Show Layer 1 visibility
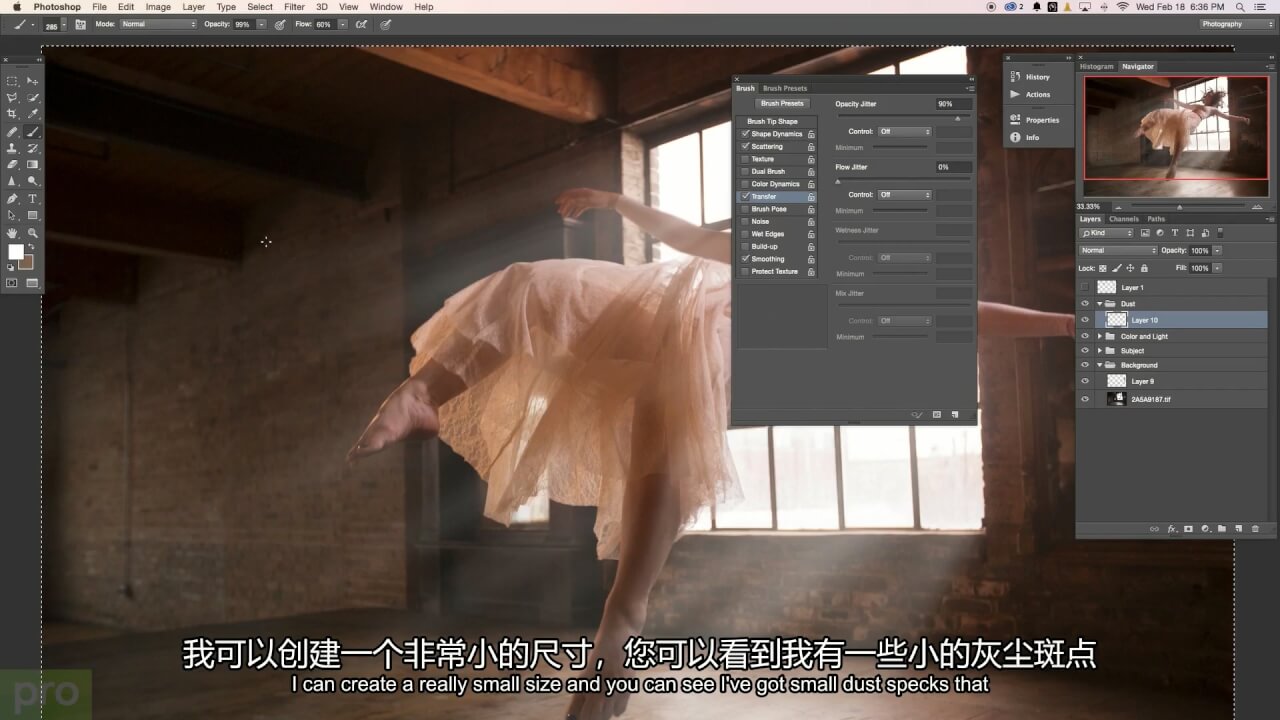The image size is (1280, 720). click(1085, 287)
